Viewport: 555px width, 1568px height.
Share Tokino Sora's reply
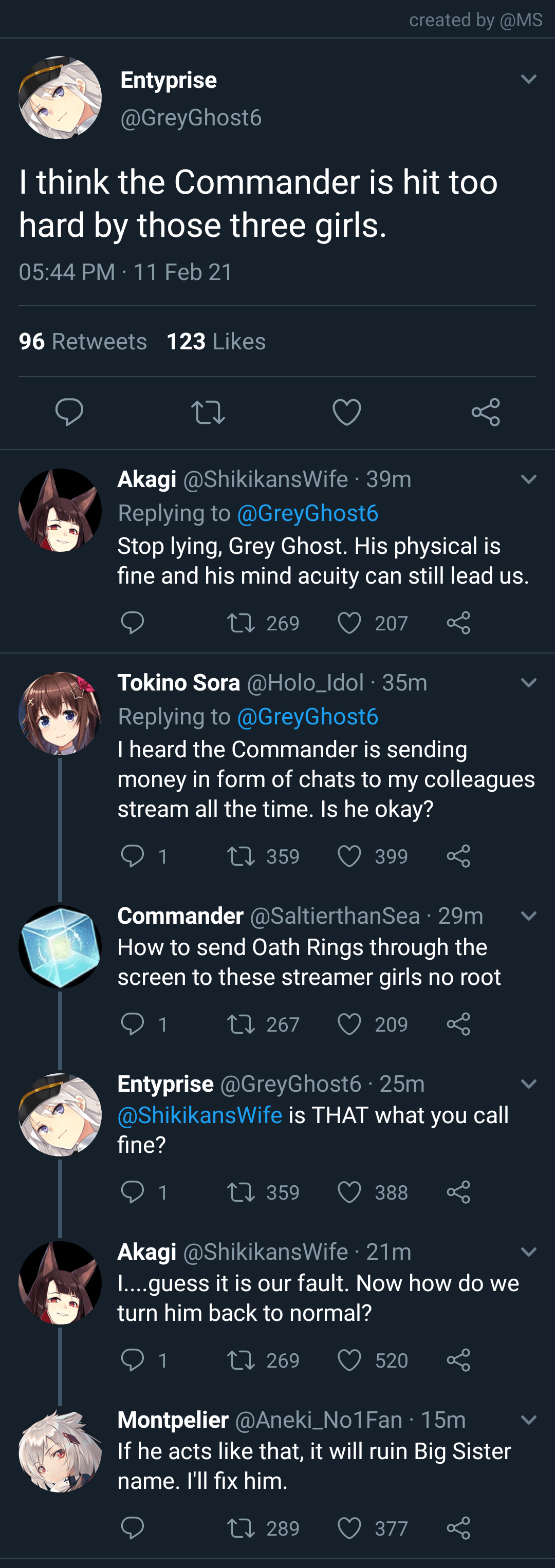click(459, 856)
